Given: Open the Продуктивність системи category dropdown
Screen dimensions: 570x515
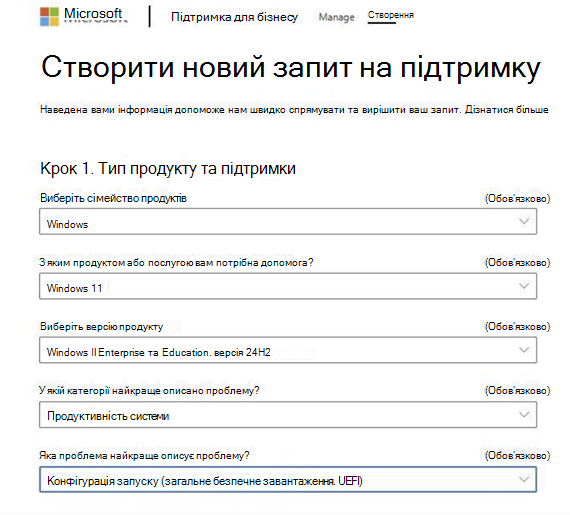Looking at the screenshot, I should [288, 414].
